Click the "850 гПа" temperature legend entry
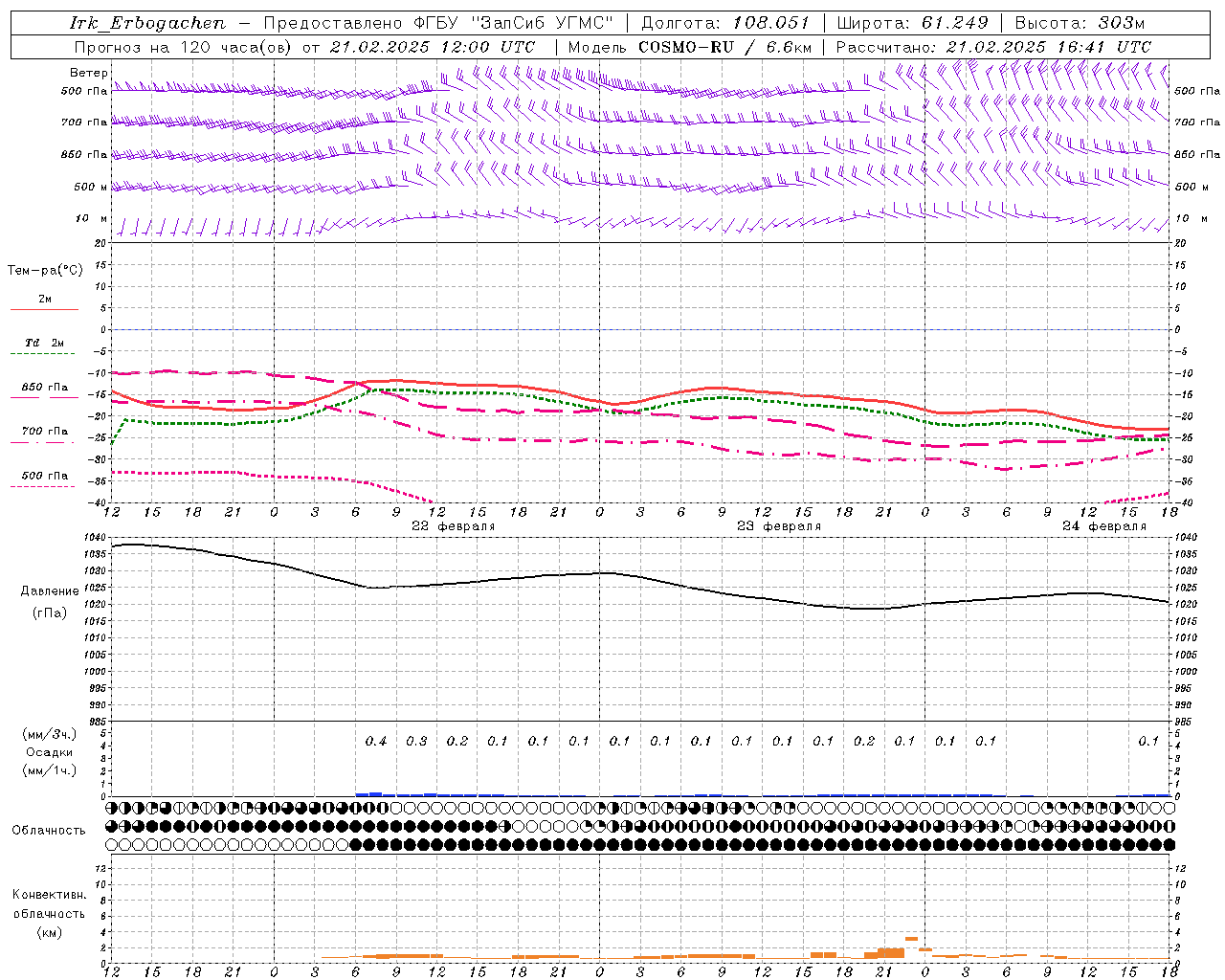Image resolution: width=1225 pixels, height=980 pixels. [x=45, y=388]
